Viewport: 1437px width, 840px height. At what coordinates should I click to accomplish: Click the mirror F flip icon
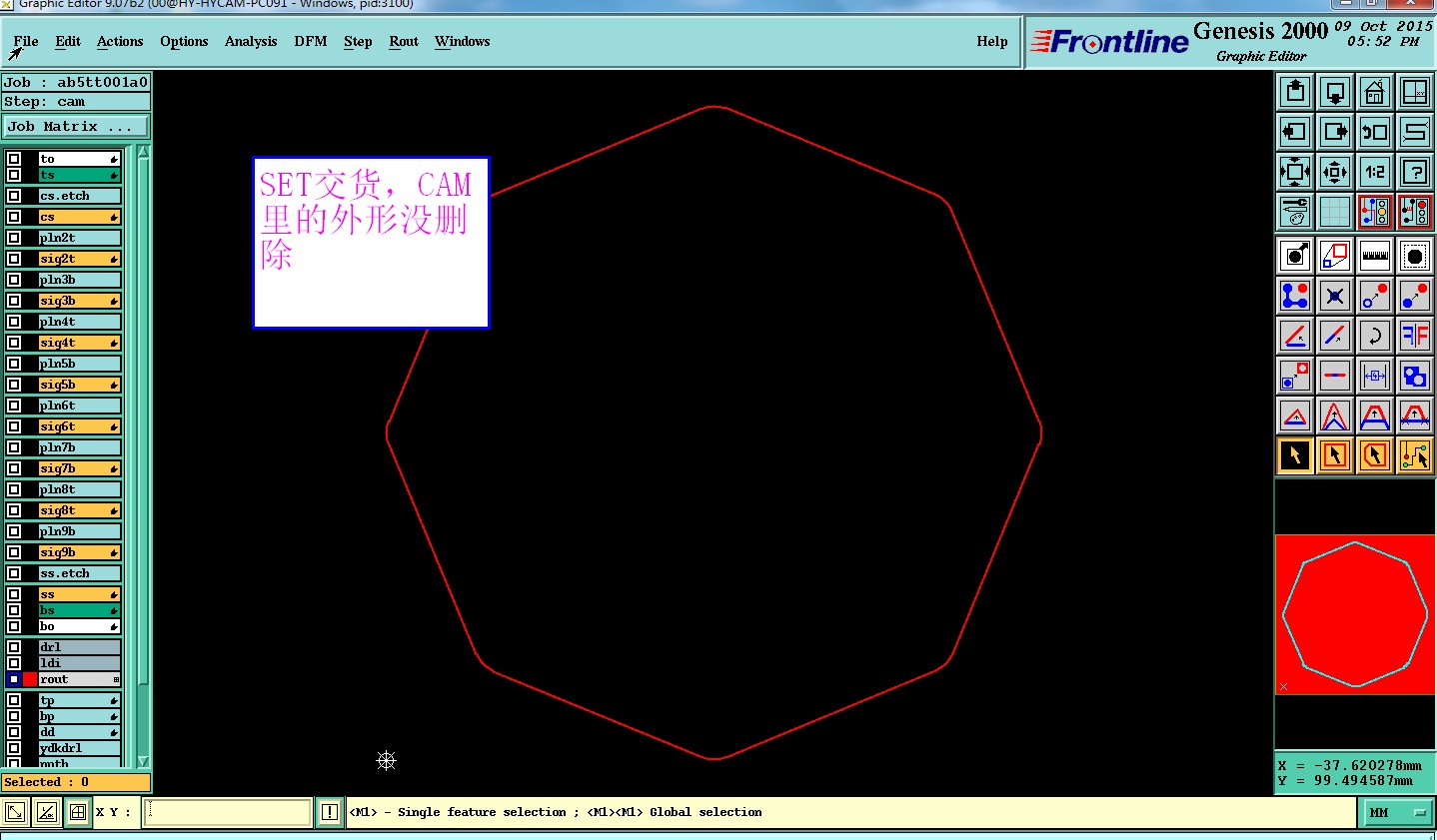(x=1415, y=336)
